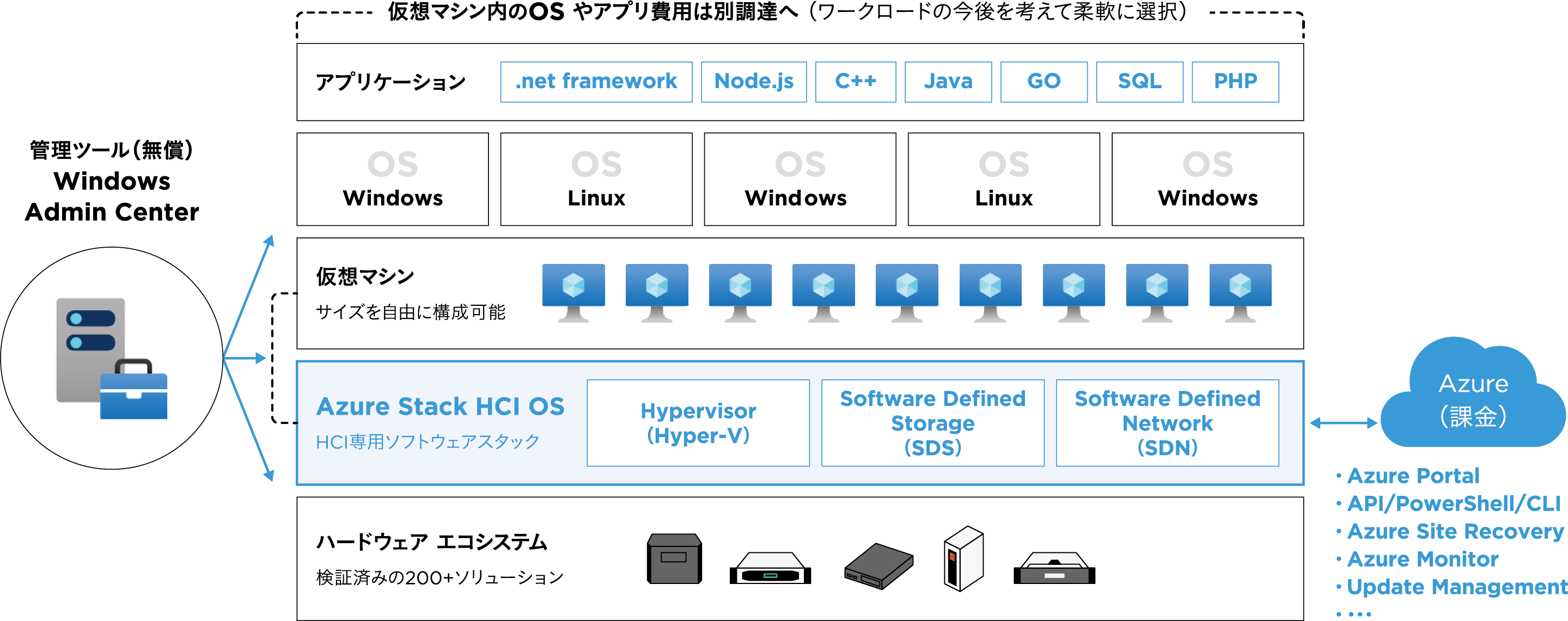1568x621 pixels.
Task: Click the '仮想マシン内のOS やアプリ費用は別調達へ' header text
Action: point(593,11)
